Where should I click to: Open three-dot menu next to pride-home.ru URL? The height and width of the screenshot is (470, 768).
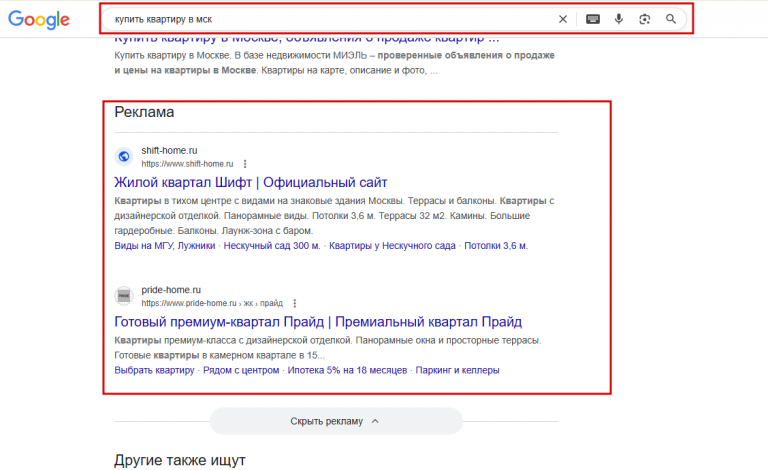pyautogui.click(x=294, y=304)
